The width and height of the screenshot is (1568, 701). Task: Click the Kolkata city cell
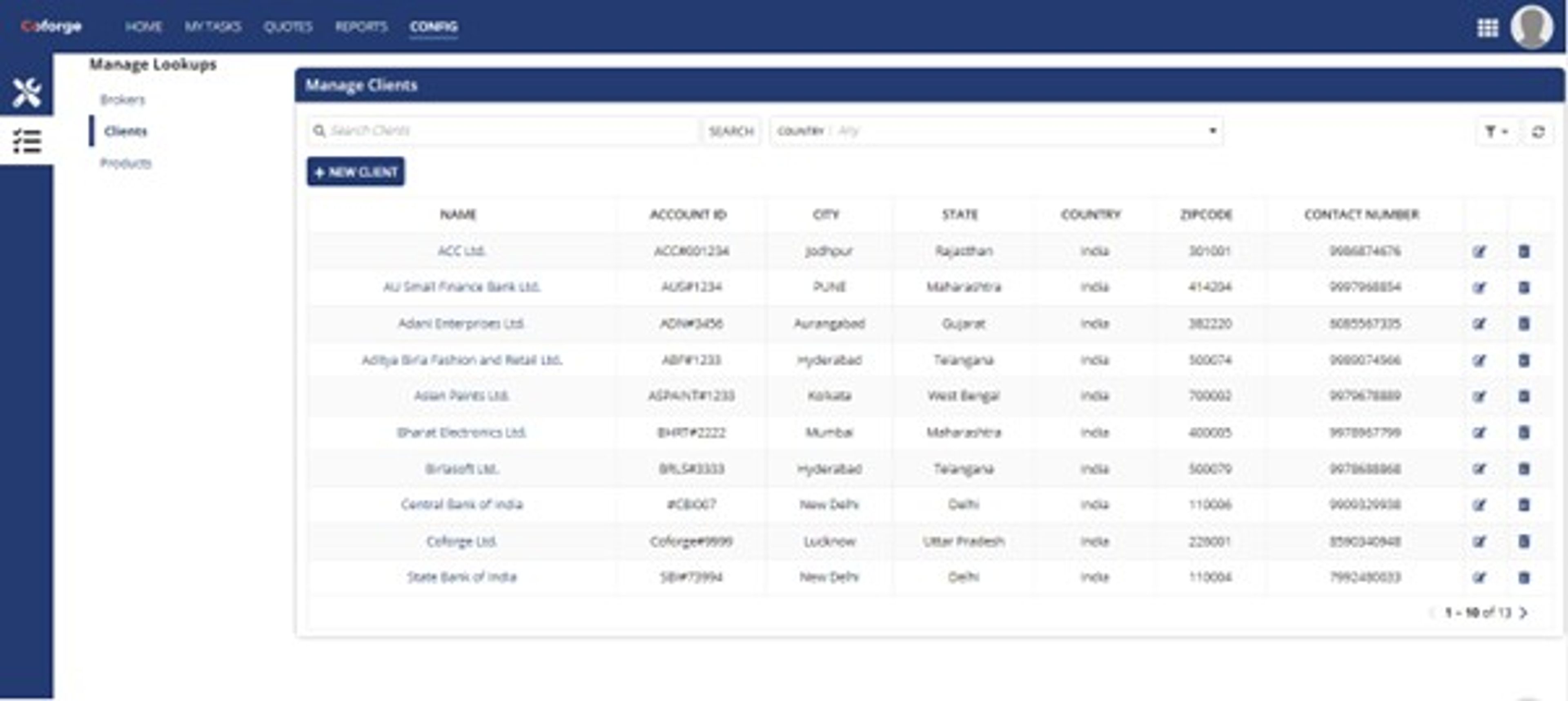(829, 396)
